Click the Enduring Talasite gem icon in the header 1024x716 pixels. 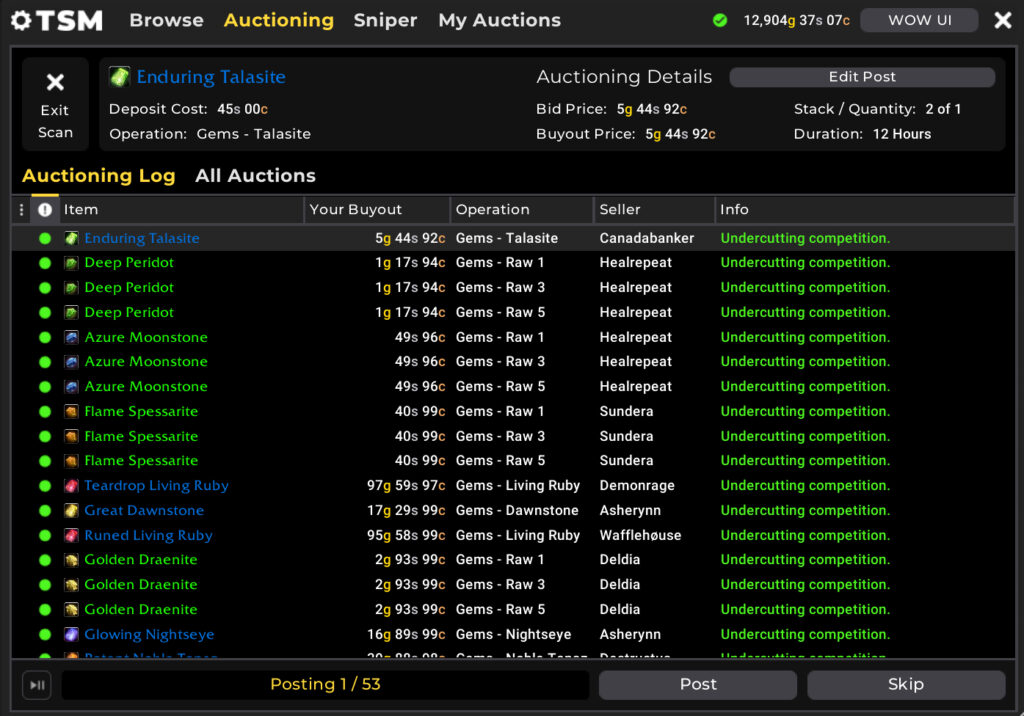point(119,75)
